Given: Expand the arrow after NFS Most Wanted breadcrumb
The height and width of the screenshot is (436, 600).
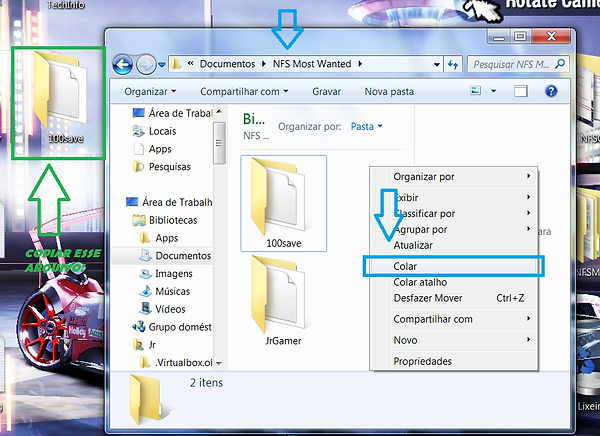Looking at the screenshot, I should 360,64.
